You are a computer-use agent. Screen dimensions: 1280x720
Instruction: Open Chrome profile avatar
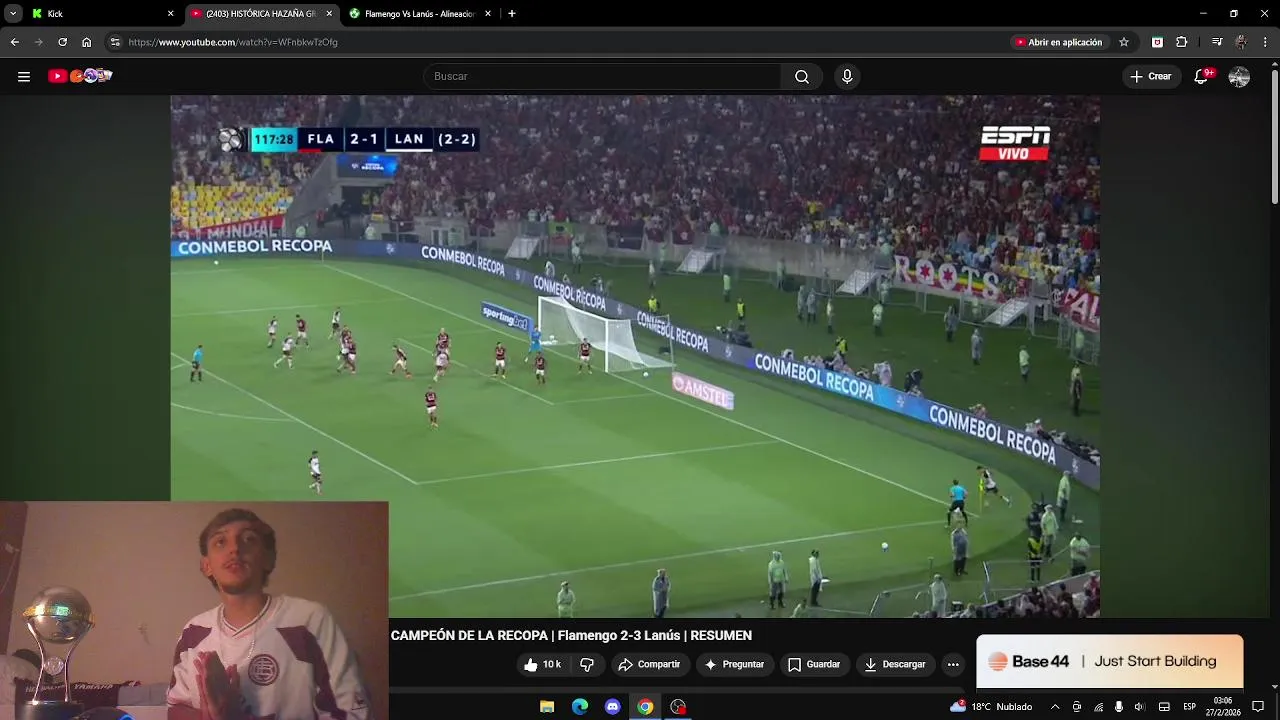1241,42
